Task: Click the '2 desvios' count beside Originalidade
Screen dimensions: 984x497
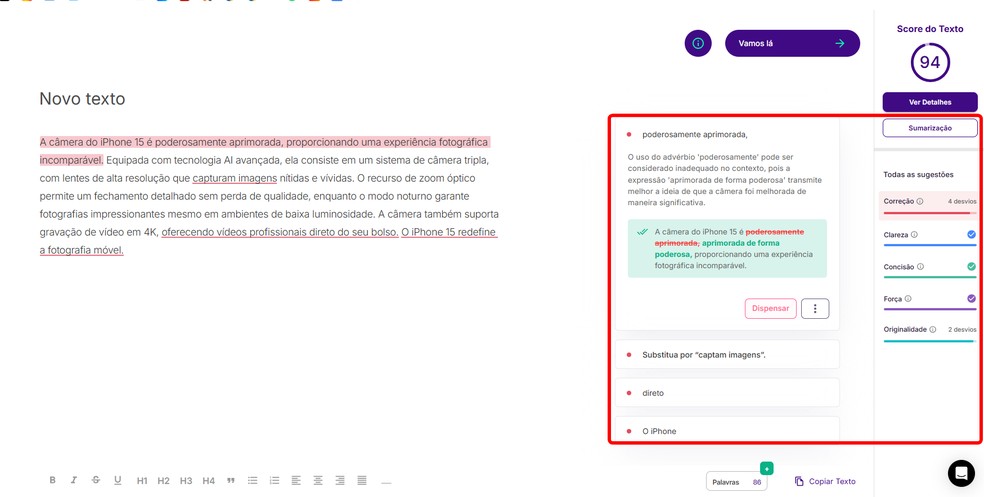Action: pyautogui.click(x=962, y=329)
